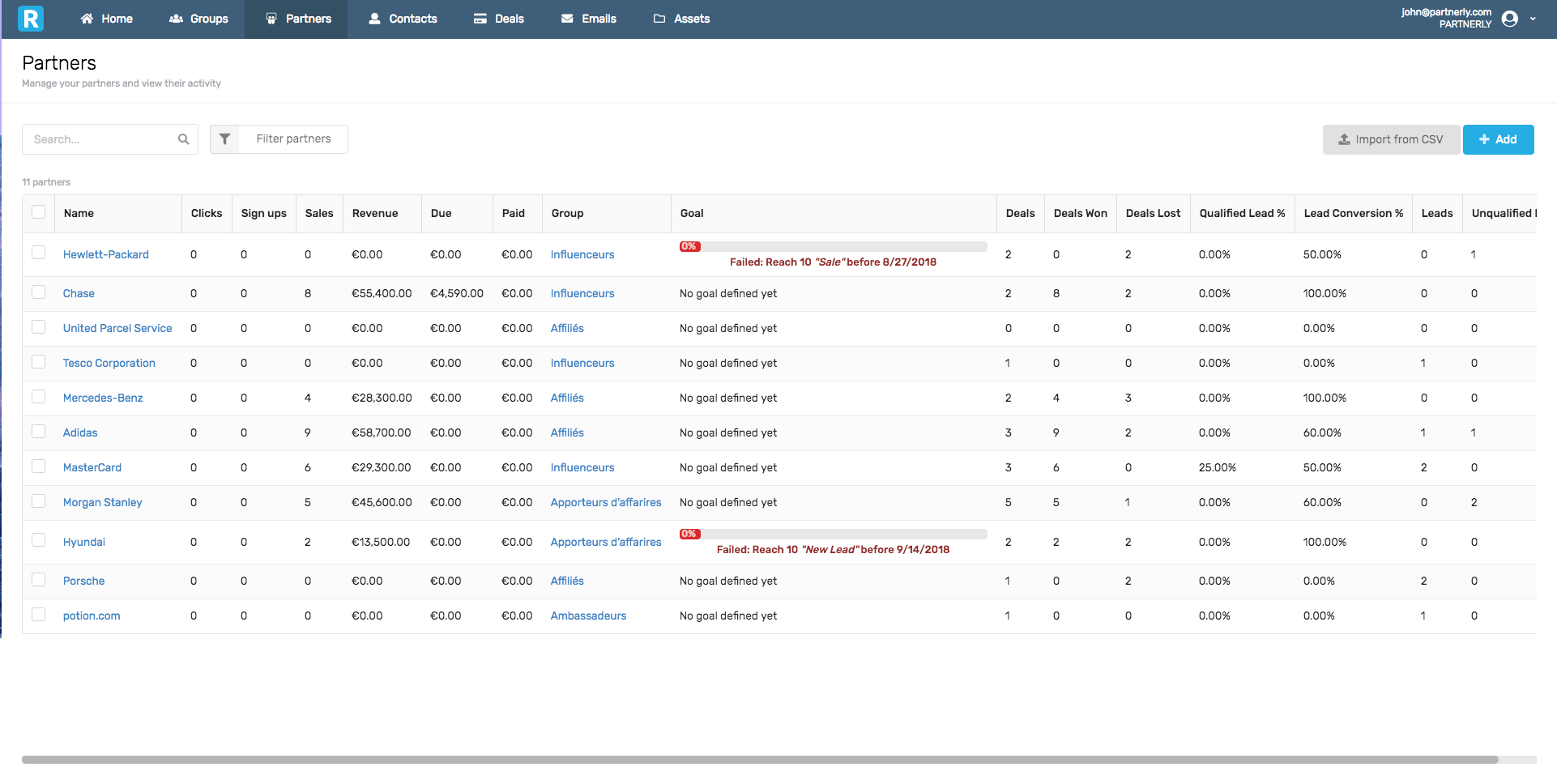Open Ambassadeurs group link
The image size is (1557, 784).
click(588, 616)
